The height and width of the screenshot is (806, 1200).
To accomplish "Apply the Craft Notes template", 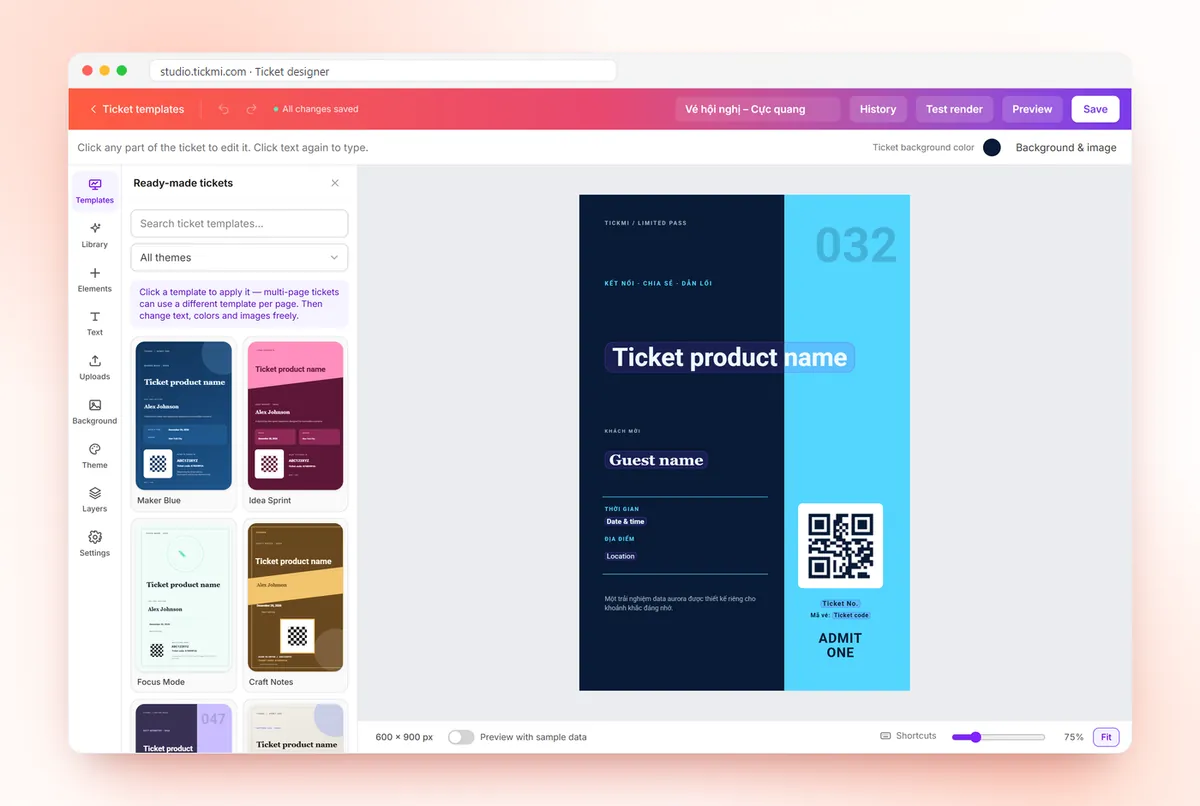I will pos(295,604).
